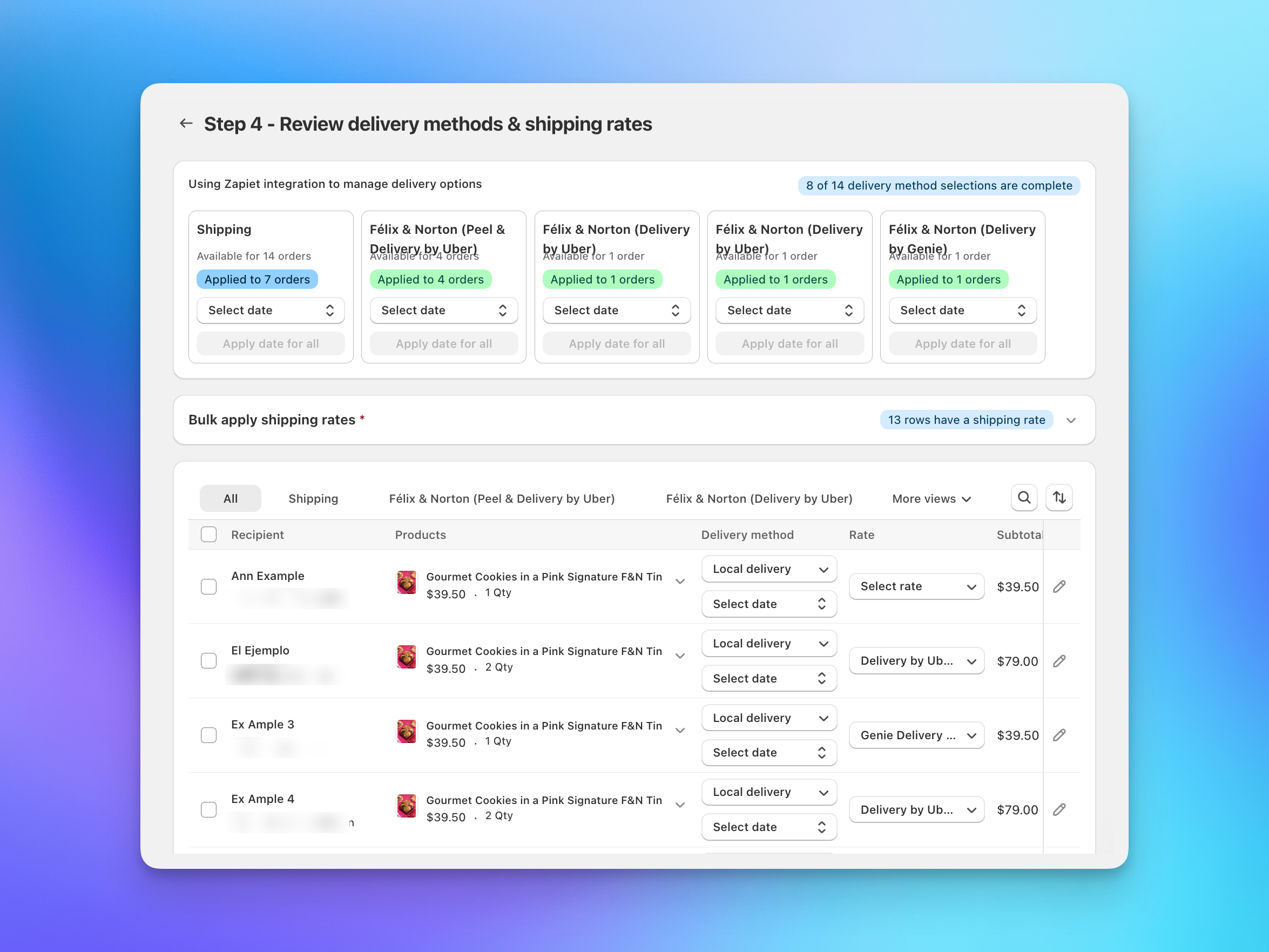1269x952 pixels.
Task: Click the pencil icon on Ex Ample 3 row
Action: tap(1059, 735)
